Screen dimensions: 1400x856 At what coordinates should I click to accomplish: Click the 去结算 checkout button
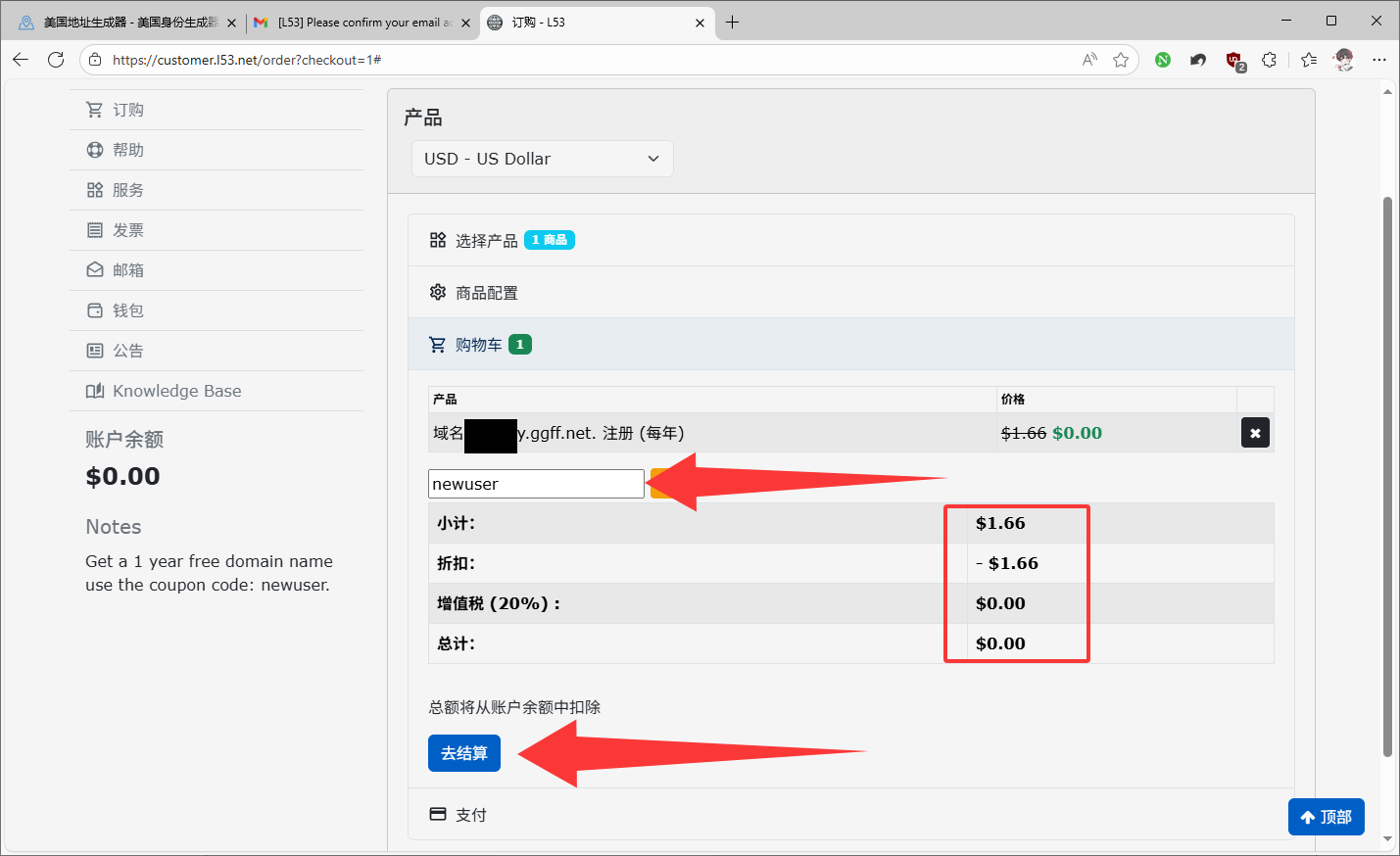pos(464,753)
